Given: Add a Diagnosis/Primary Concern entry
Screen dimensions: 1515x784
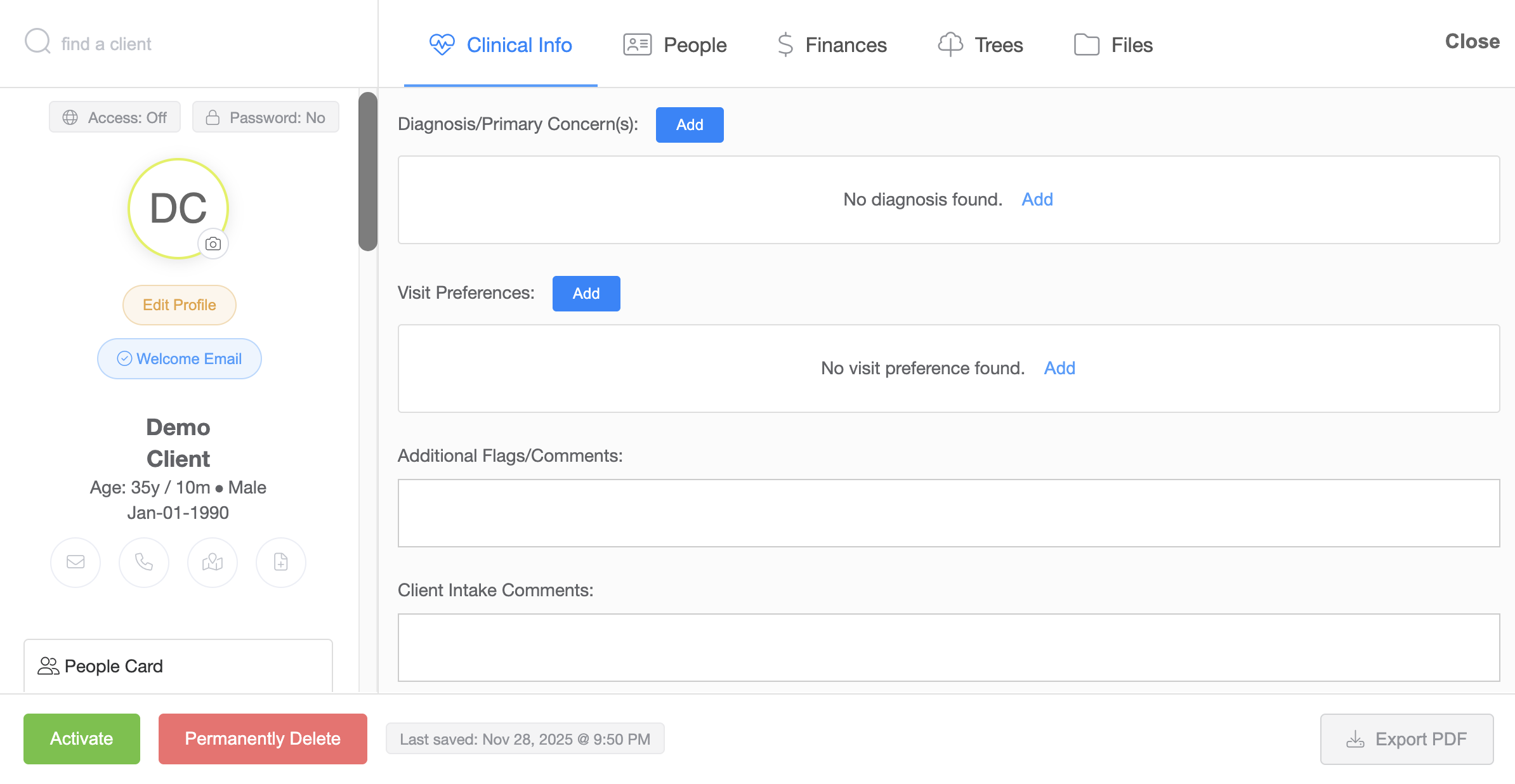Looking at the screenshot, I should 690,125.
